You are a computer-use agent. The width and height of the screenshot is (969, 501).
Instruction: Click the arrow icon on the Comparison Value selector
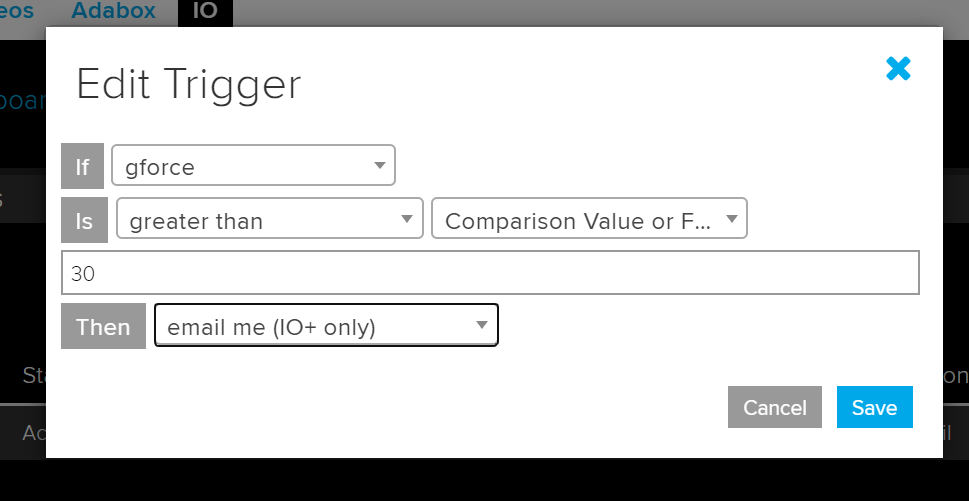tap(732, 219)
